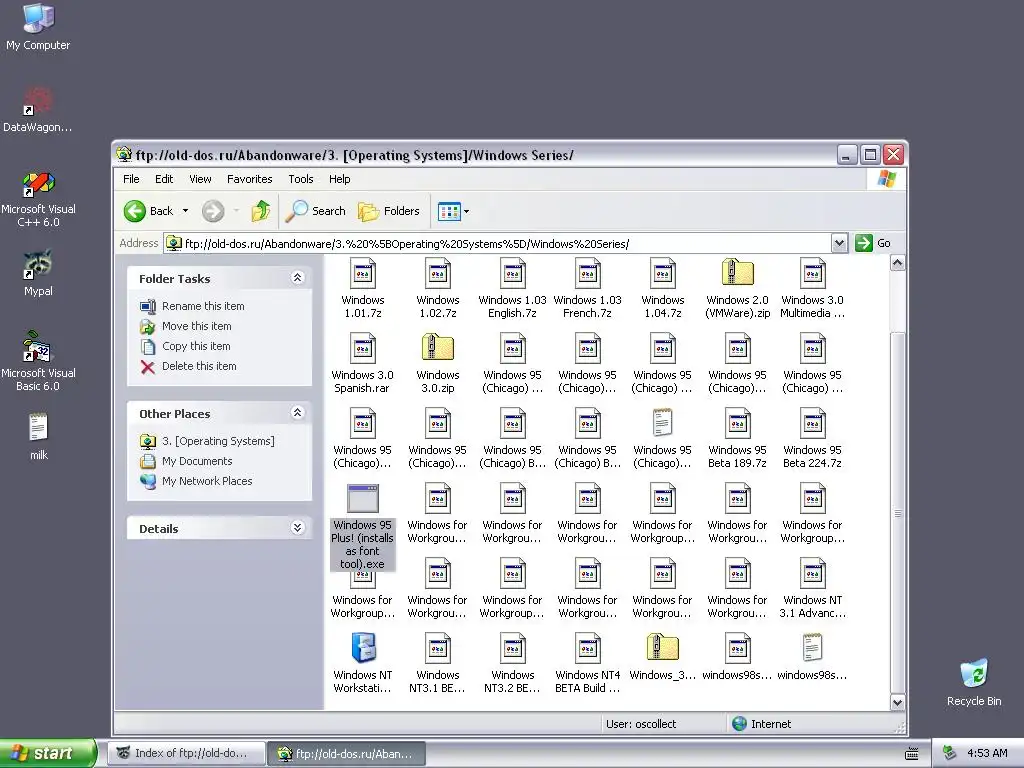The height and width of the screenshot is (768, 1024).
Task: Select Windows 95 Plus! exe icon
Action: tap(362, 499)
